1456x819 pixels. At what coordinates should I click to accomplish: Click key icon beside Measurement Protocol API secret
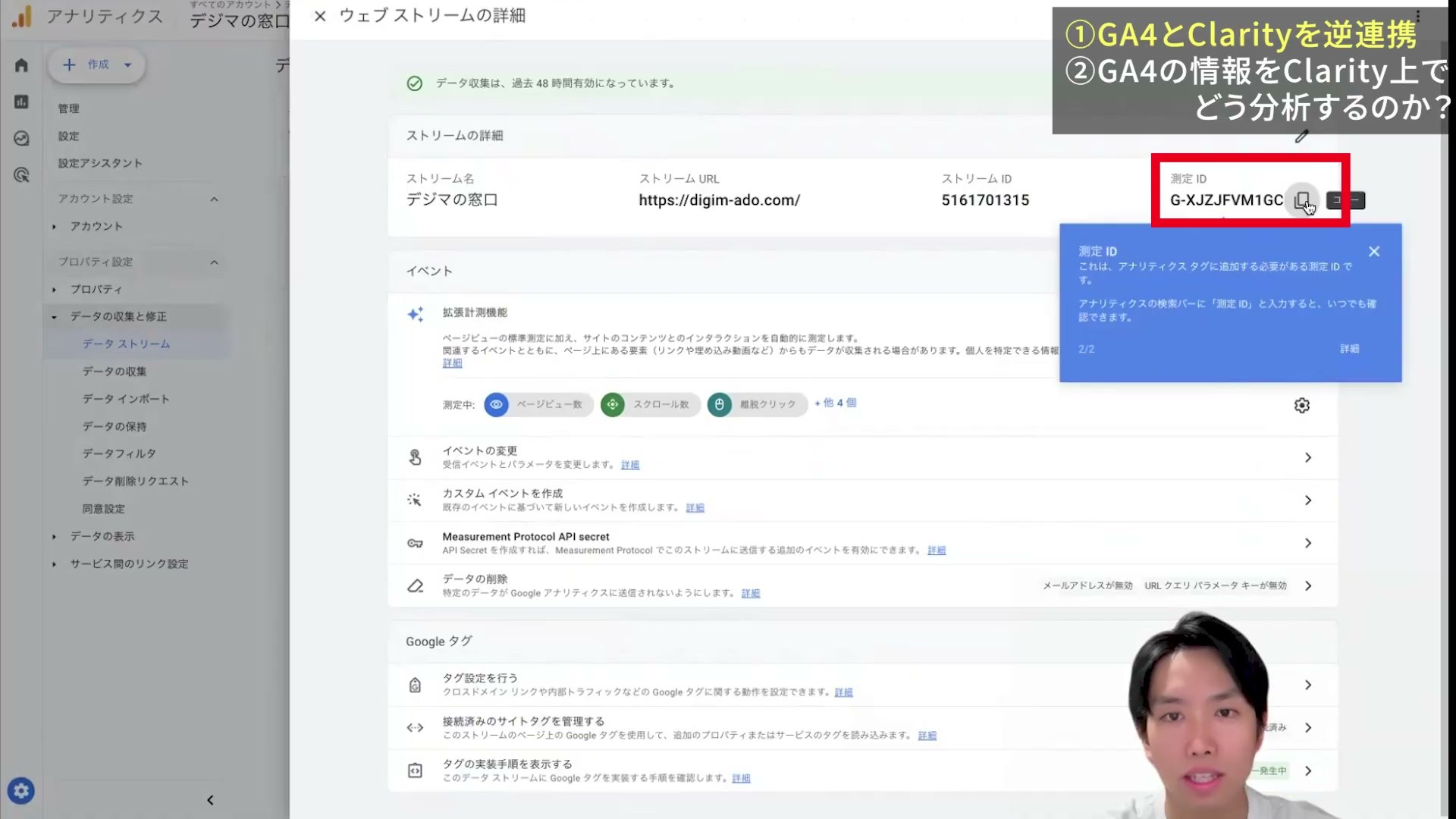click(415, 543)
